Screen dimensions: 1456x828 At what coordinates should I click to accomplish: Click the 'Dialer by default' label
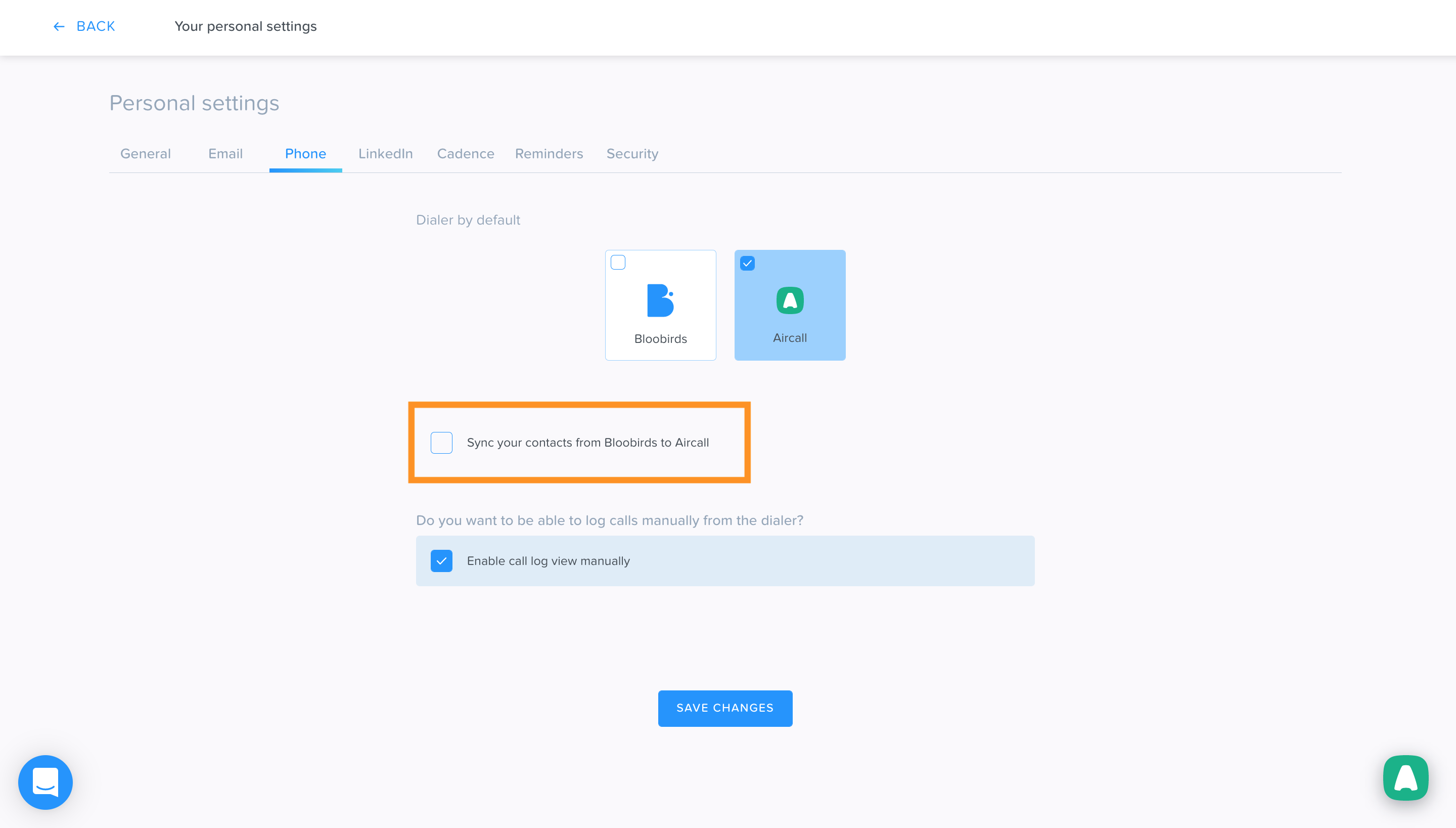pos(468,220)
